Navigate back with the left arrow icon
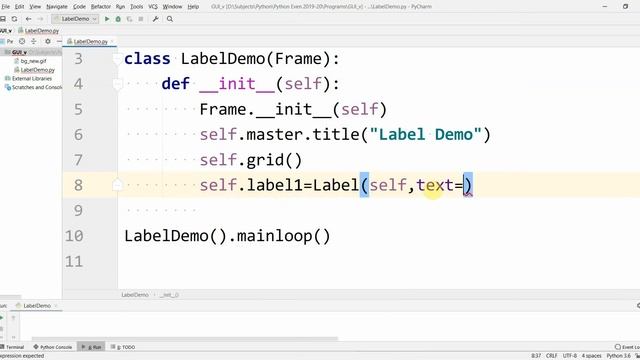 point(28,19)
